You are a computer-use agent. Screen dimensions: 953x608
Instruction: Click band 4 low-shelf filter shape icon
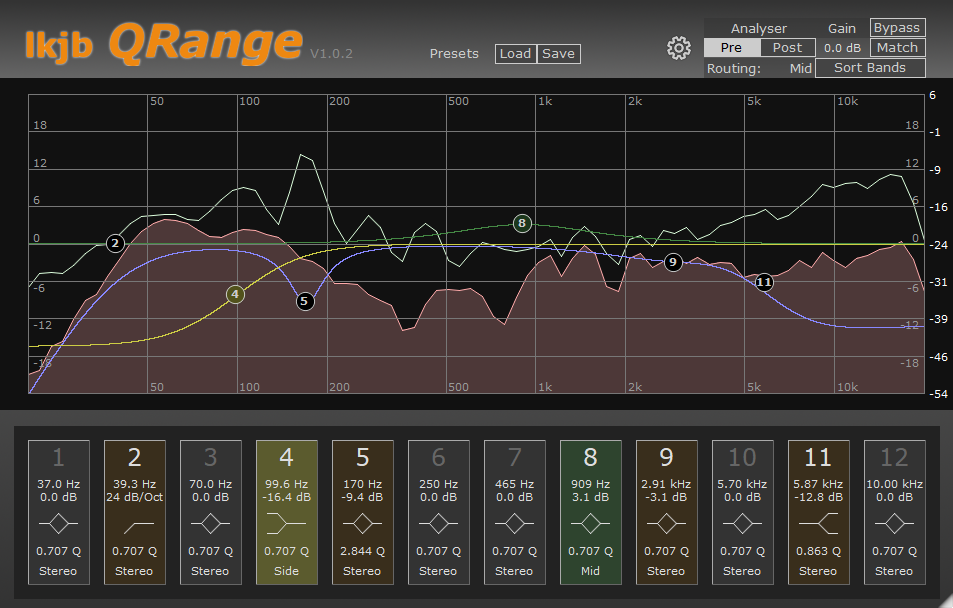pos(286,523)
